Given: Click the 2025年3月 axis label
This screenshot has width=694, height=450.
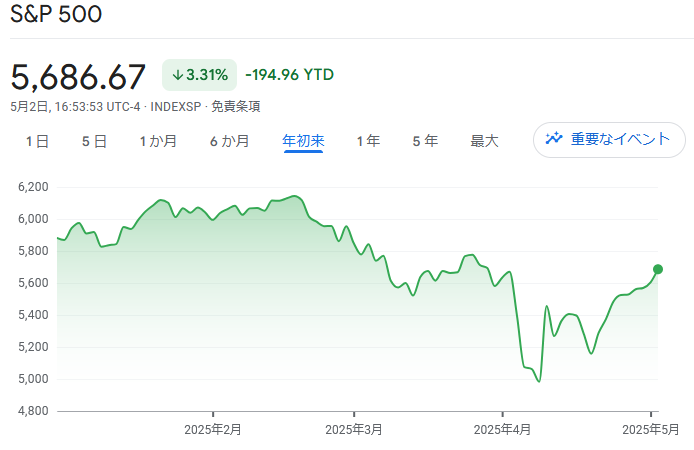Looking at the screenshot, I should click(x=354, y=429).
